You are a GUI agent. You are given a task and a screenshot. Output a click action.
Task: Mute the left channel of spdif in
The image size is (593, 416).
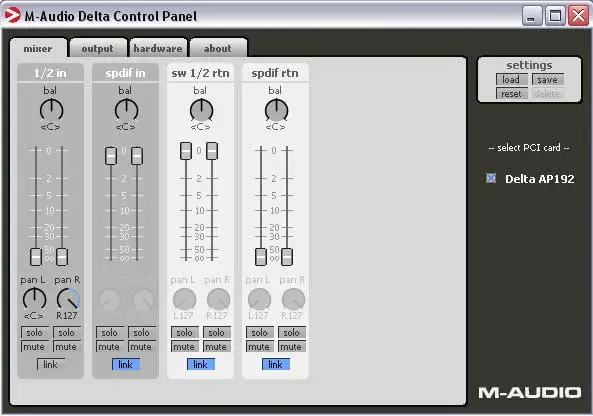point(109,346)
